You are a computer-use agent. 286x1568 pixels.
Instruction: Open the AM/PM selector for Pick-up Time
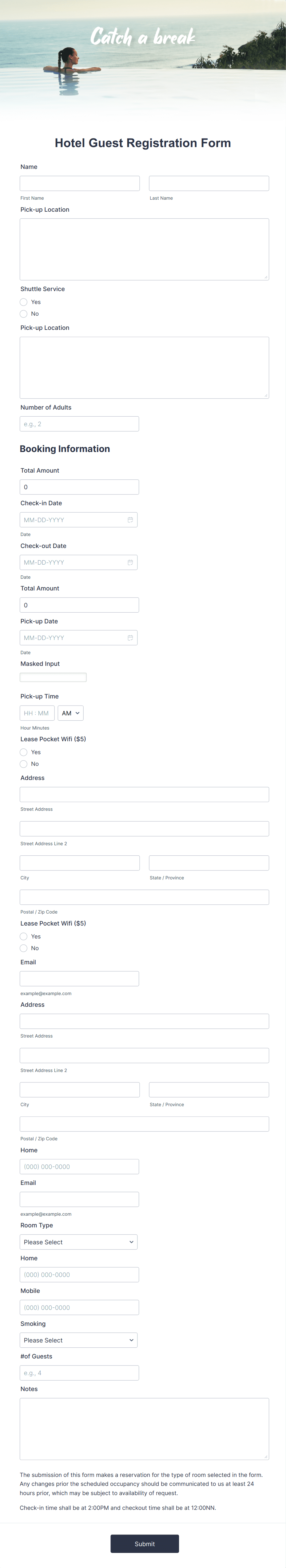70,713
